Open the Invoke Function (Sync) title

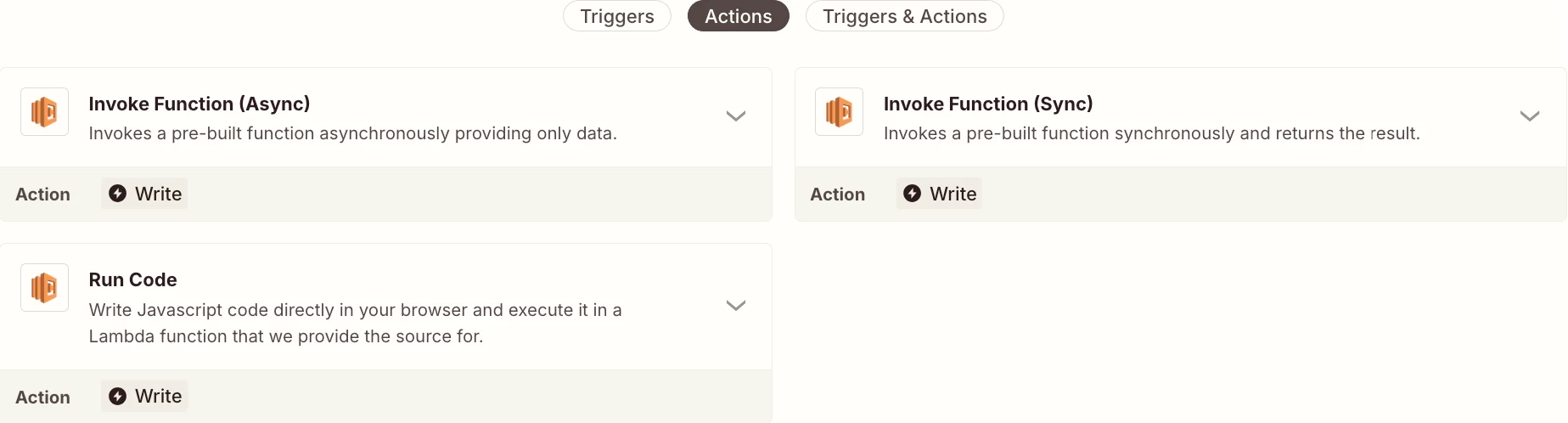(988, 104)
